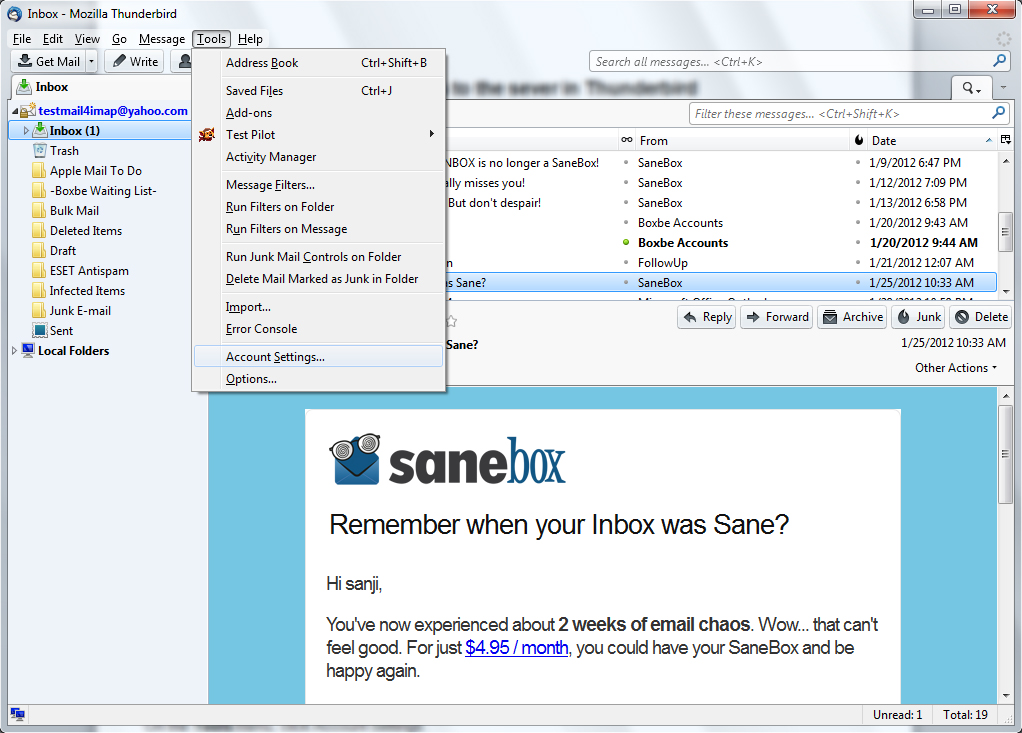This screenshot has width=1022, height=733.
Task: Choose Import from Tools menu
Action: click(319, 306)
